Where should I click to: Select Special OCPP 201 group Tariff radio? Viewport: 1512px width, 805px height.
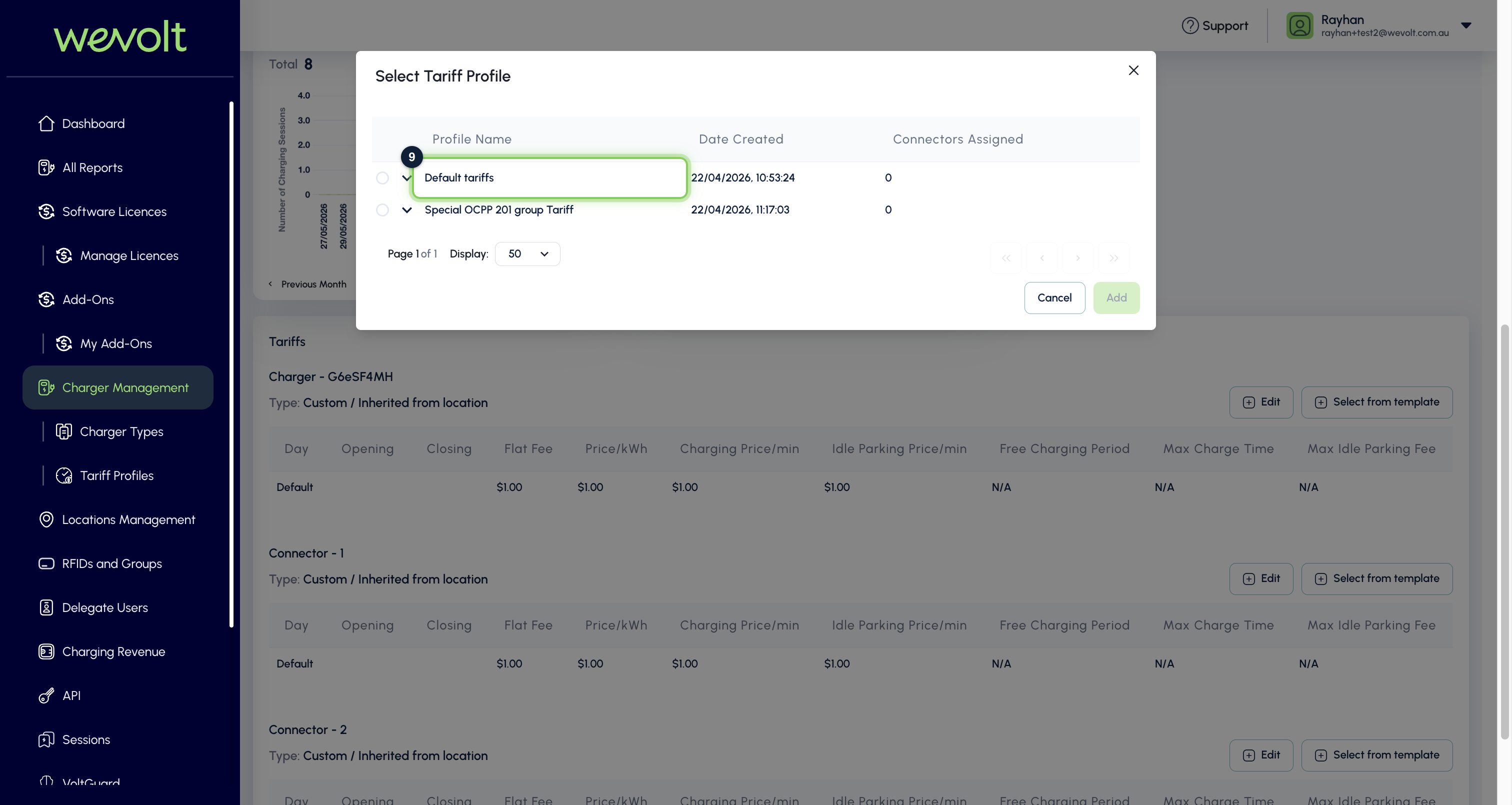(382, 209)
